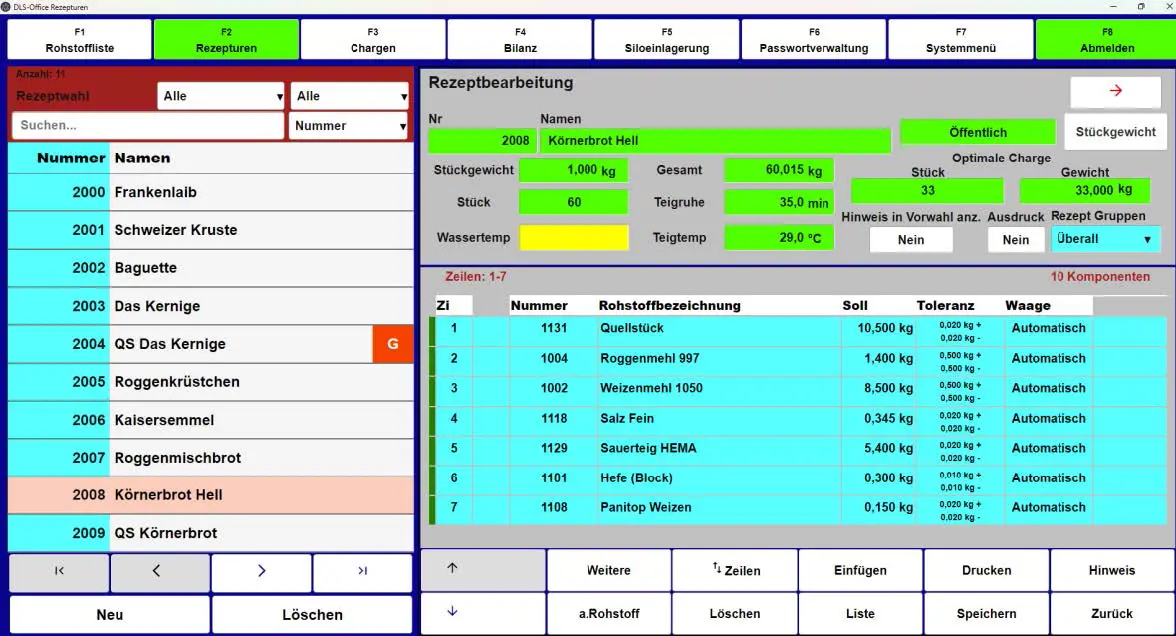Go to previous recipe page
1176x636 pixels.
click(x=160, y=571)
